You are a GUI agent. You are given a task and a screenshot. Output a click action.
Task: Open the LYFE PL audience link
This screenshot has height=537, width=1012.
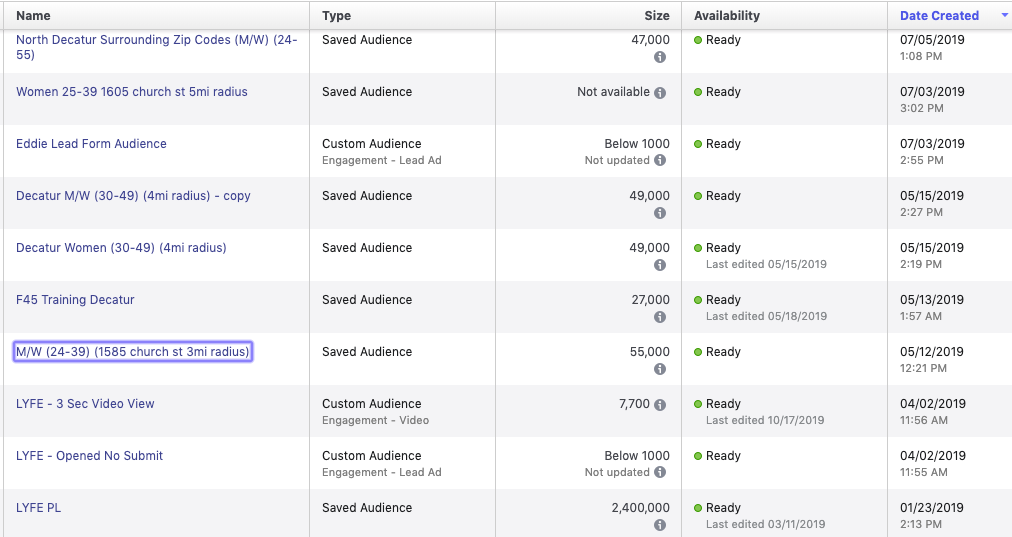[38, 508]
